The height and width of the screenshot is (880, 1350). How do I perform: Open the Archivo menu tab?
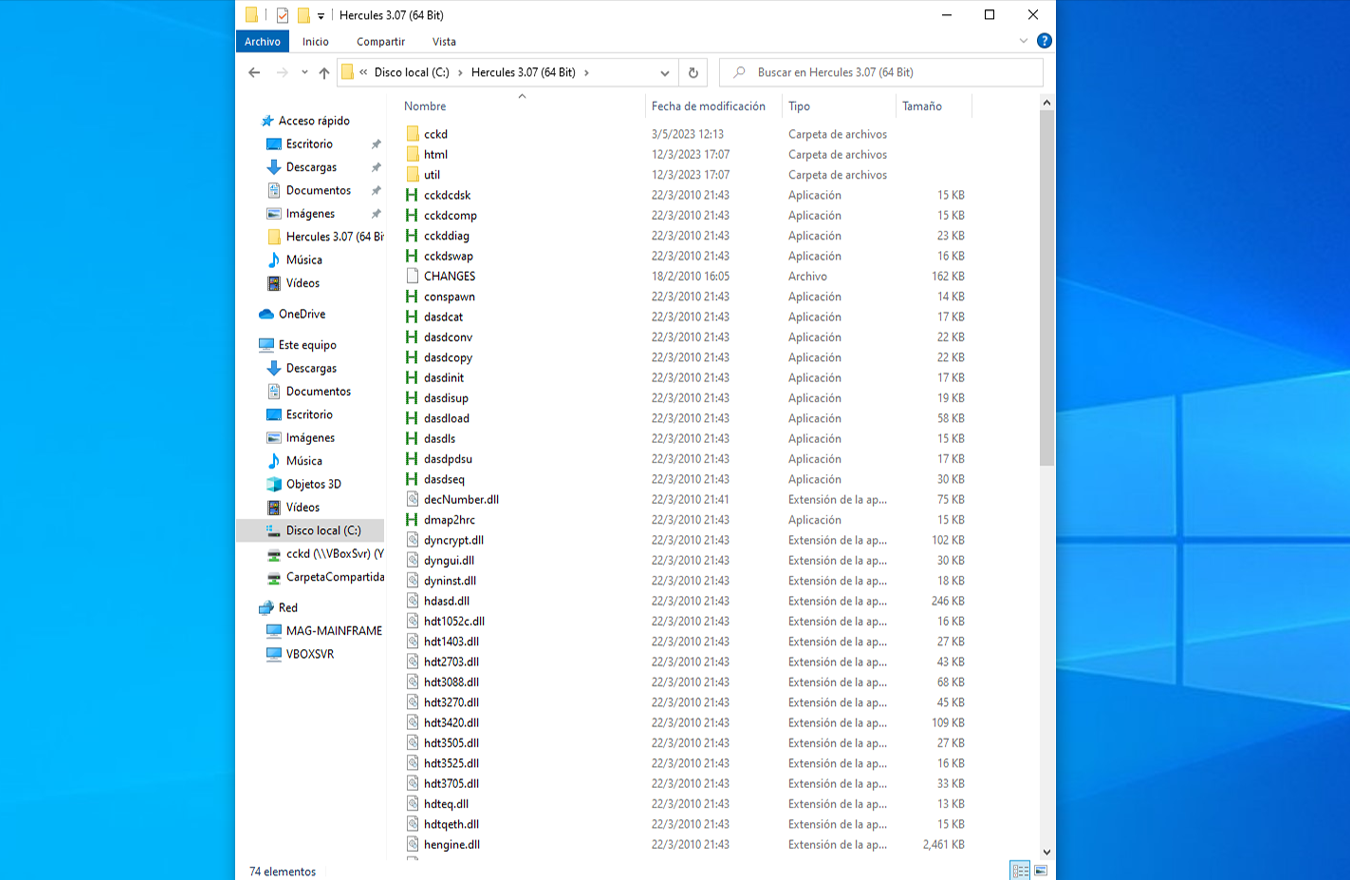pos(262,41)
